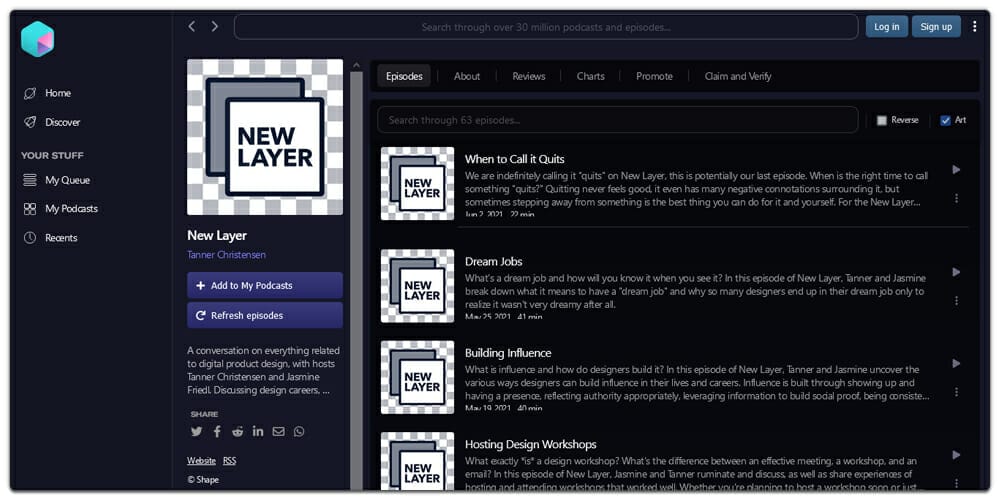Screen dimensions: 1000x500
Task: Open options menu for Building Influence episode
Action: 956,392
